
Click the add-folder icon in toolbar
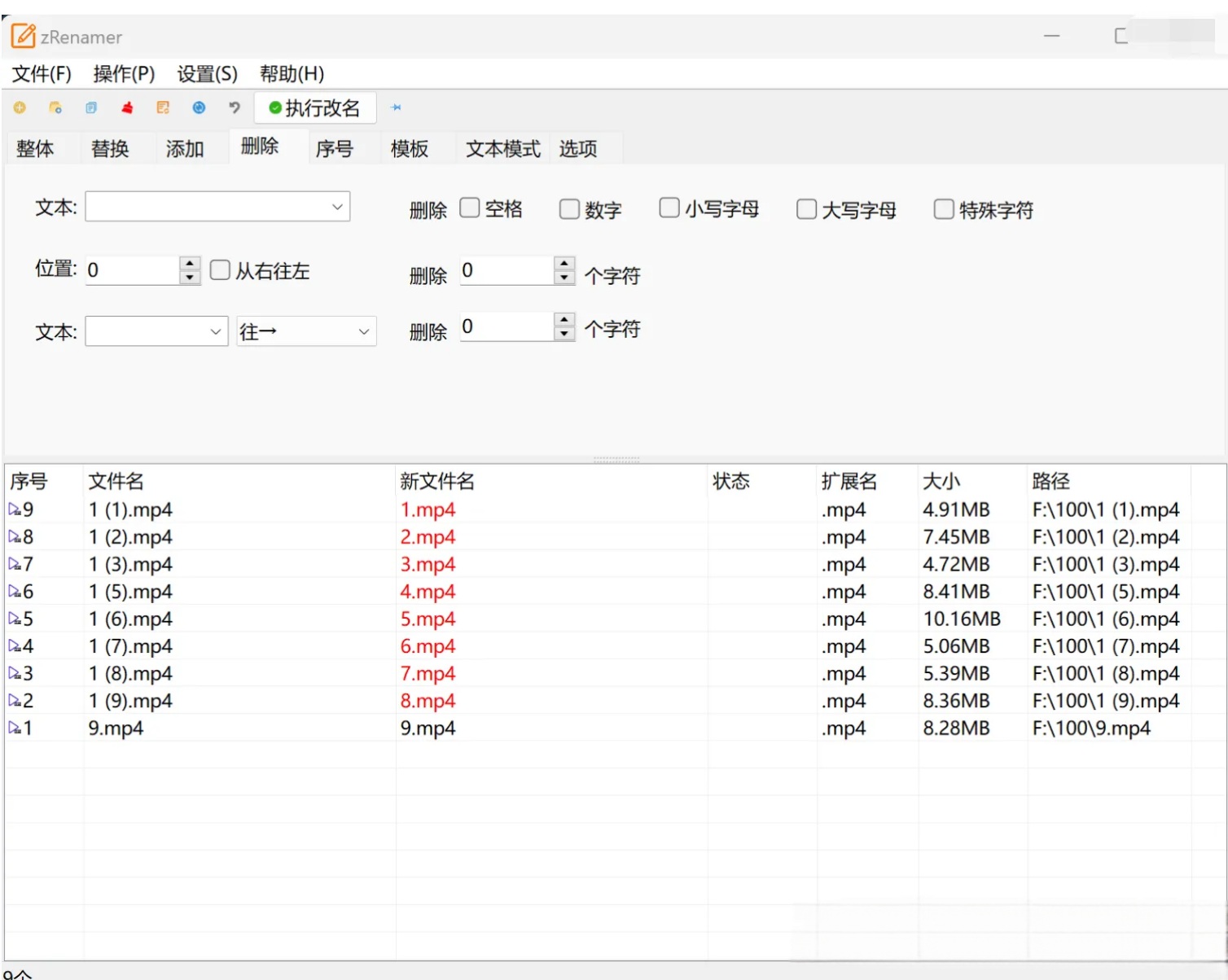tap(55, 107)
